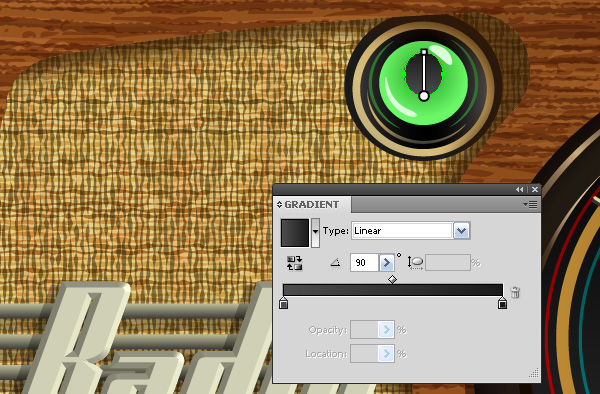Click the gradient annotator square endpoint on canvas
This screenshot has height=394, width=600.
coord(424,52)
